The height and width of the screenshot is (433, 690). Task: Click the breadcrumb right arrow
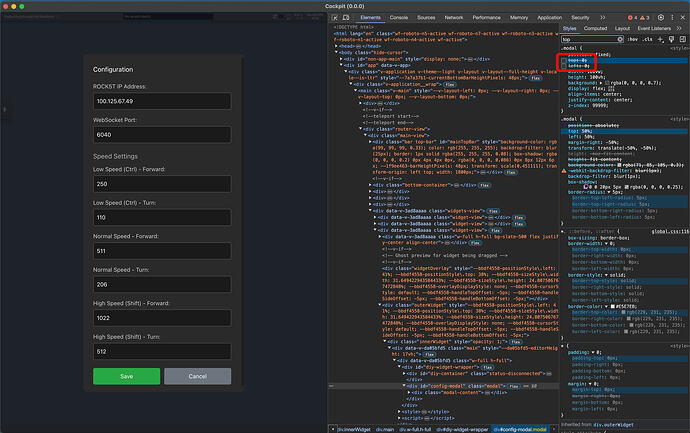point(554,429)
